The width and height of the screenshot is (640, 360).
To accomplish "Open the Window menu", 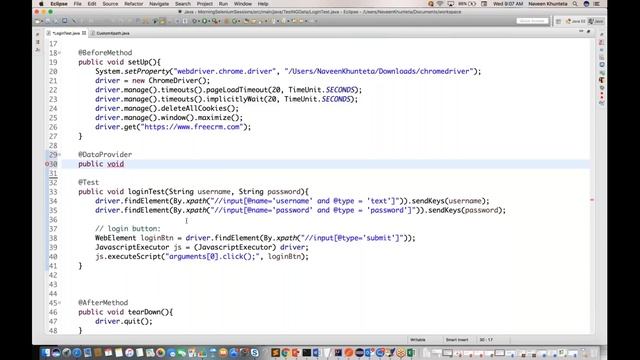I will coord(243,4).
